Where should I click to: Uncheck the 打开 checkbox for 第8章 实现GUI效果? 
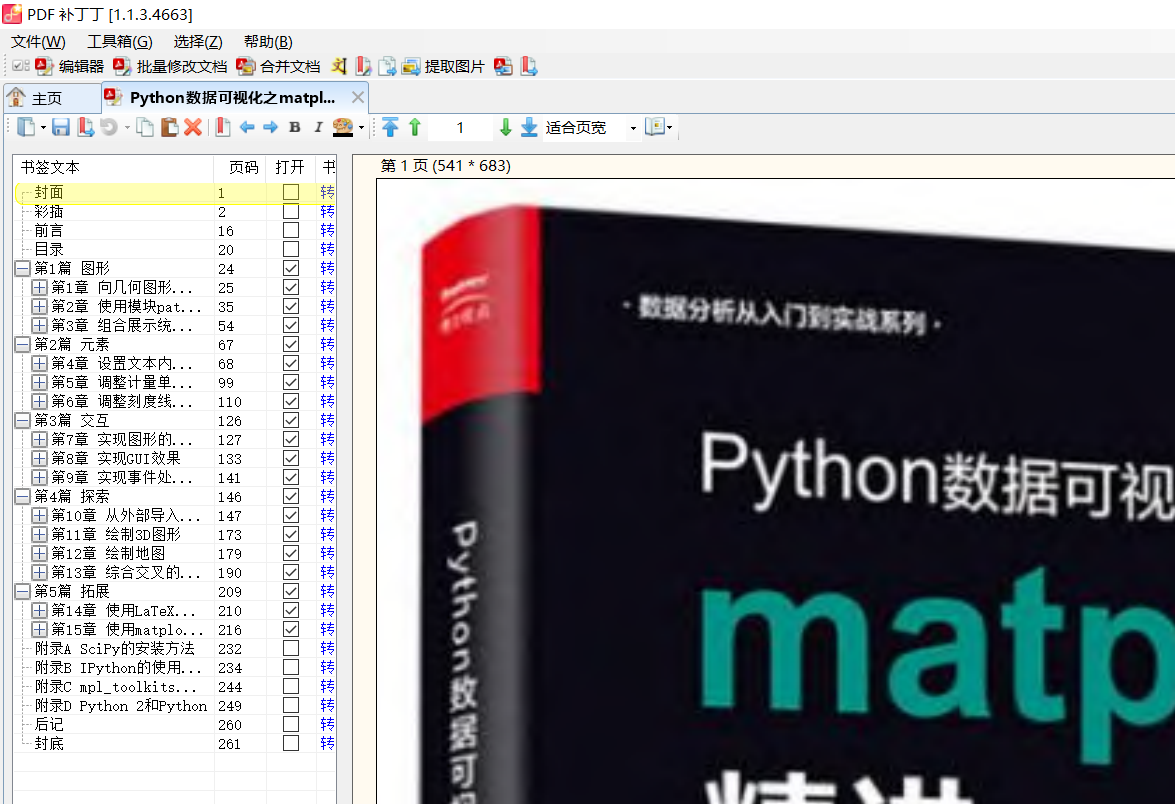coord(291,458)
